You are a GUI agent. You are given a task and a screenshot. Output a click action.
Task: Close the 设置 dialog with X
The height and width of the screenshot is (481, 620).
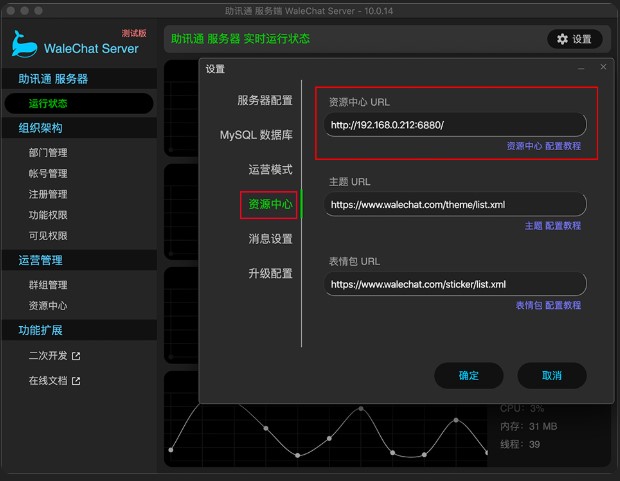click(603, 67)
